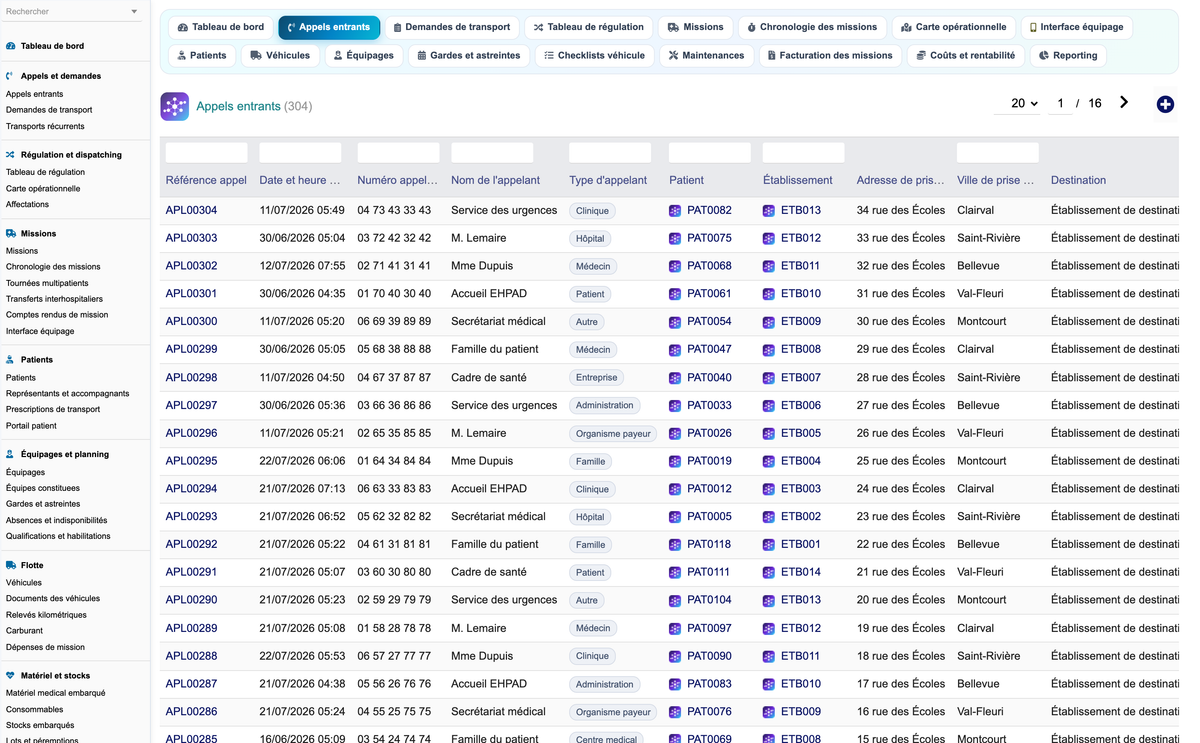Click the ETB001 establishment icon
The height and width of the screenshot is (743, 1200).
coord(769,545)
